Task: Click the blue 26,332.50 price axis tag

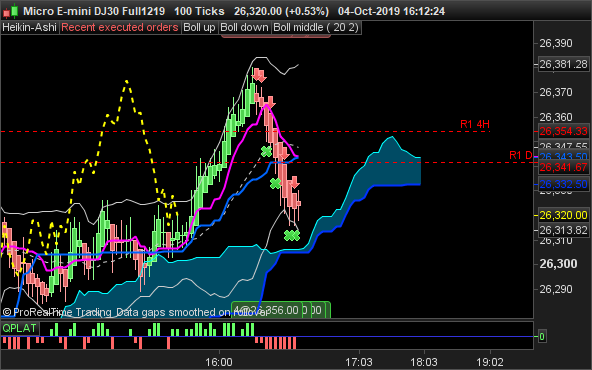Action: tap(563, 185)
